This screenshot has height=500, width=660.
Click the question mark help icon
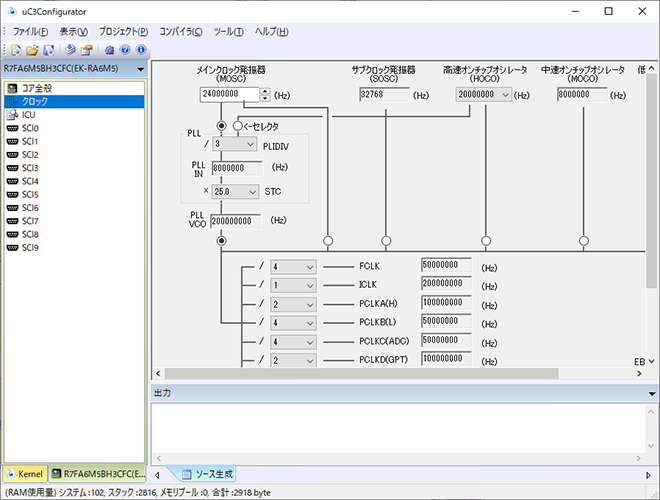[x=125, y=50]
